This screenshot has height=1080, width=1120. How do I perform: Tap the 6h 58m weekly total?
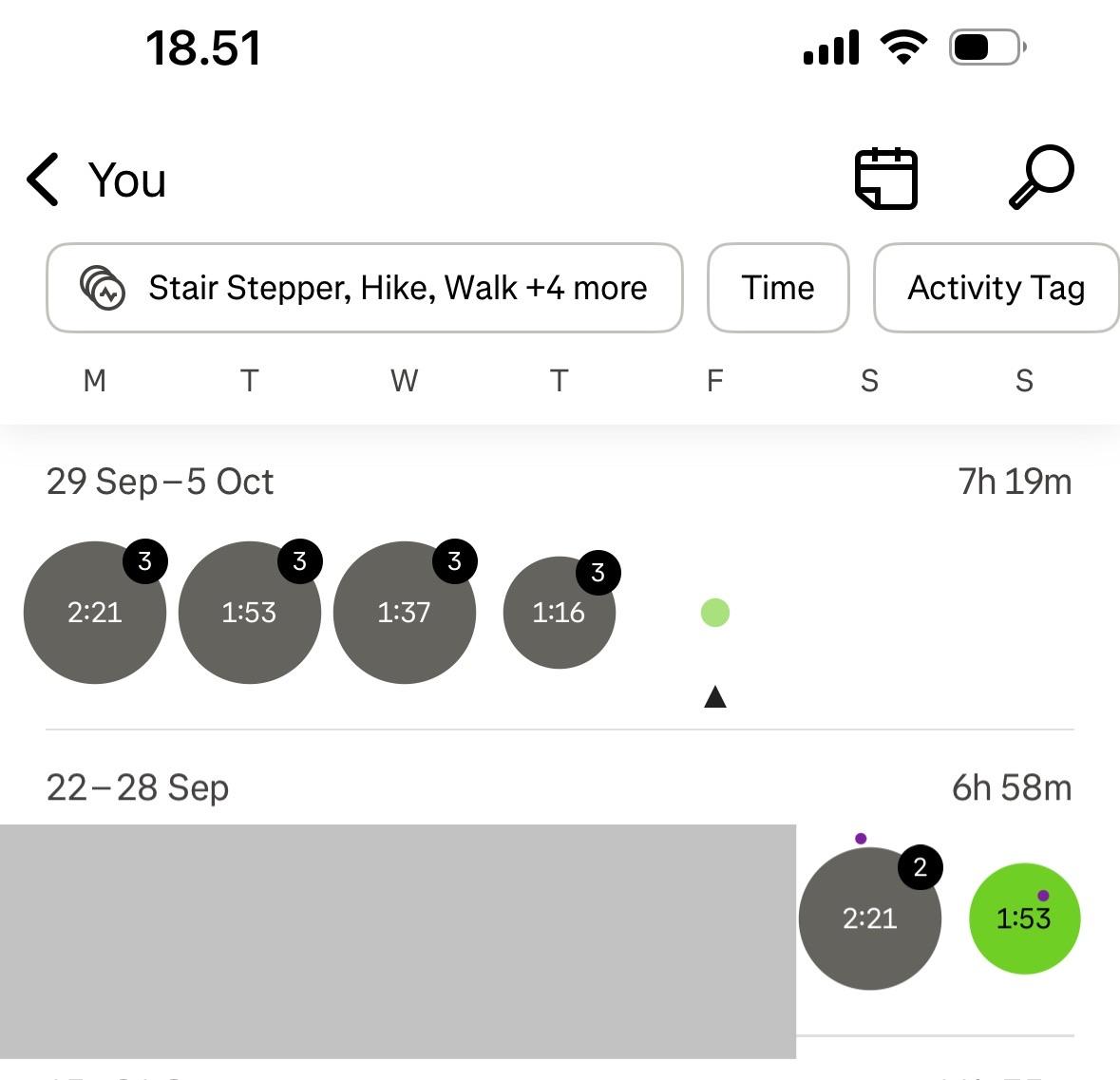1012,787
